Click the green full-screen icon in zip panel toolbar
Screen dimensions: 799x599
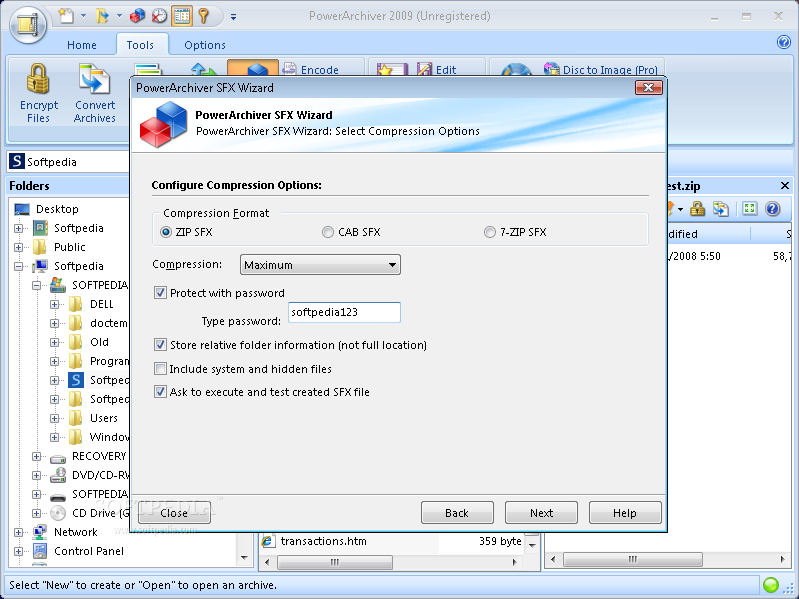(749, 208)
